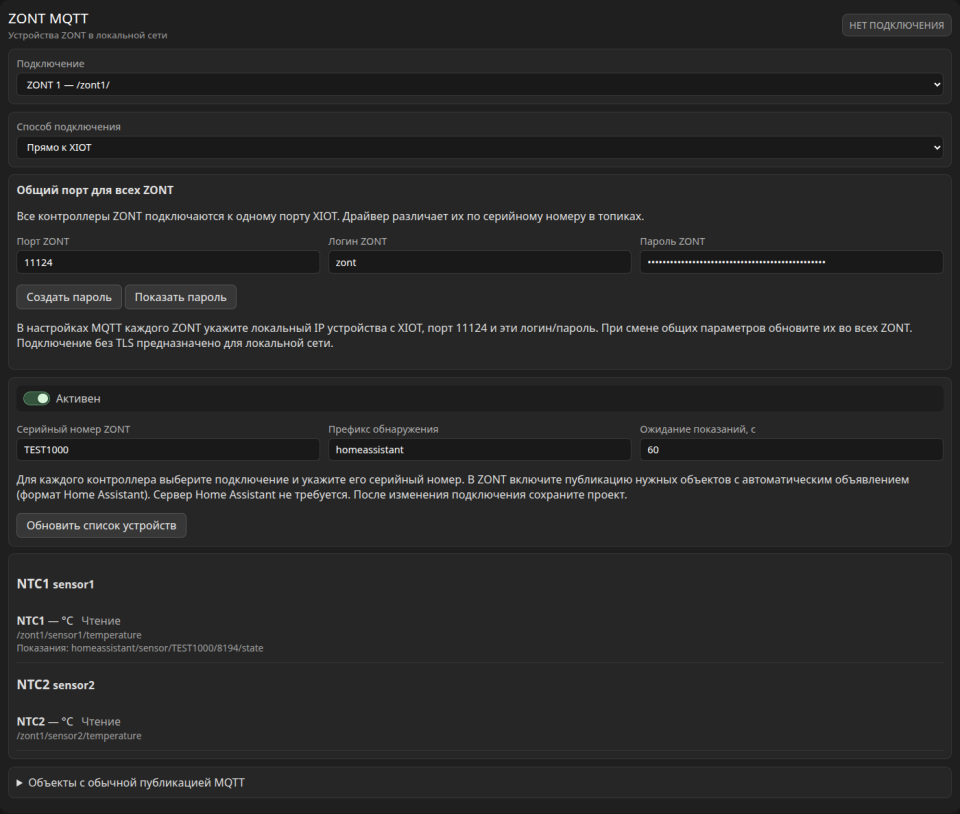Viewport: 960px width, 814px height.
Task: Click Обновить список устройств button
Action: (101, 525)
